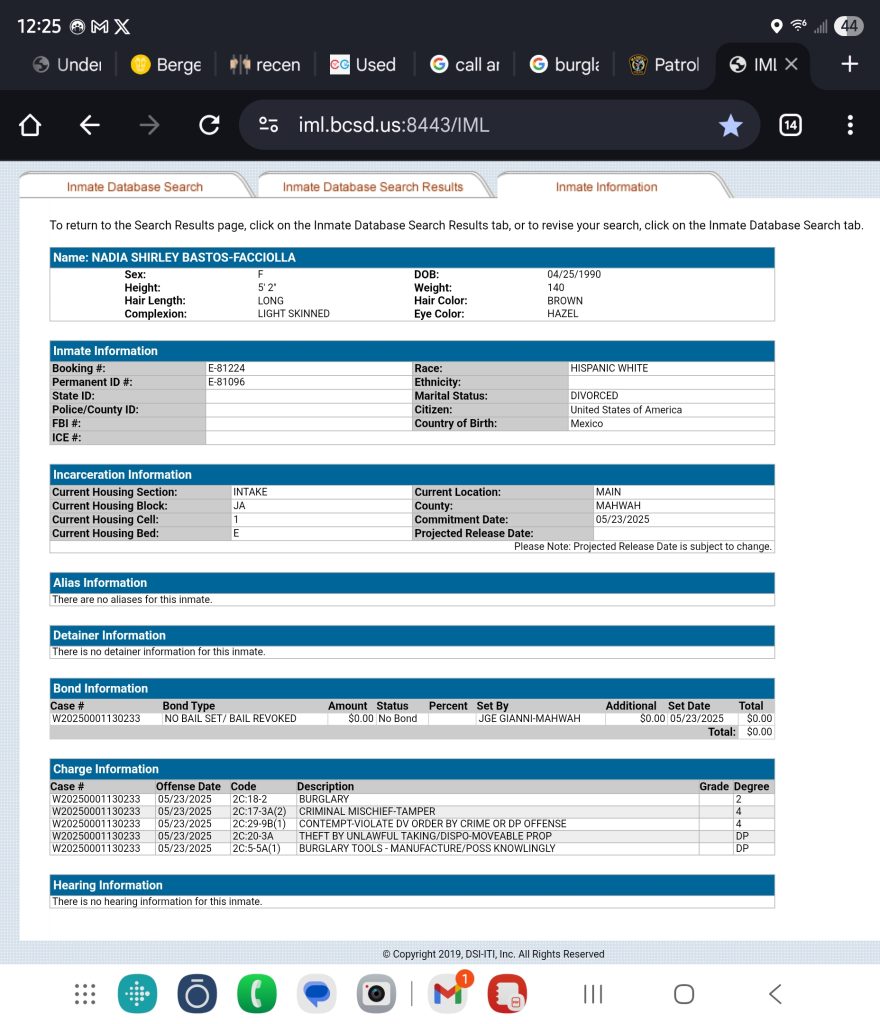
Task: Select the copyright 2019 DSI-ITI footer text
Action: click(494, 954)
